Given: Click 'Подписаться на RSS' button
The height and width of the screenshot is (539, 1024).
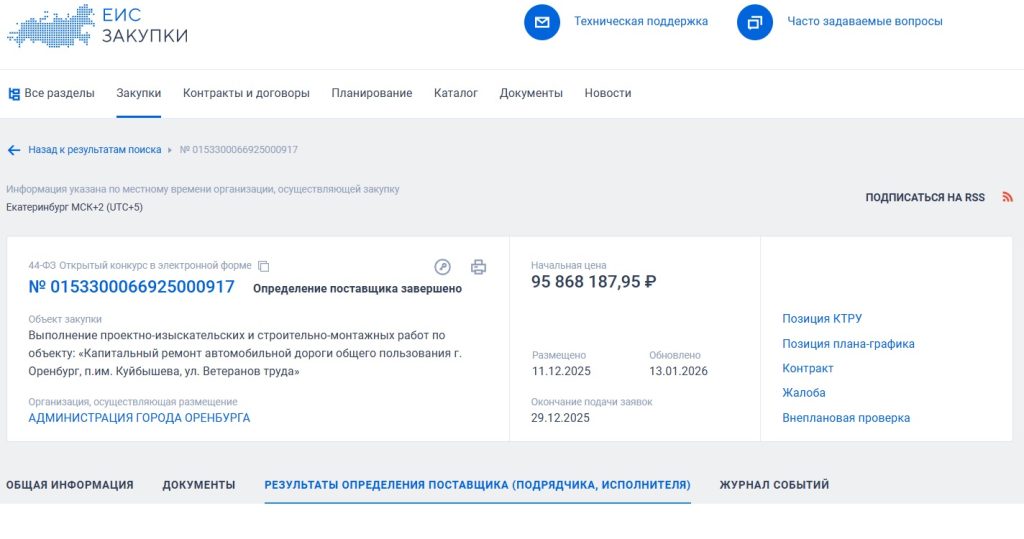Looking at the screenshot, I should pyautogui.click(x=925, y=198).
